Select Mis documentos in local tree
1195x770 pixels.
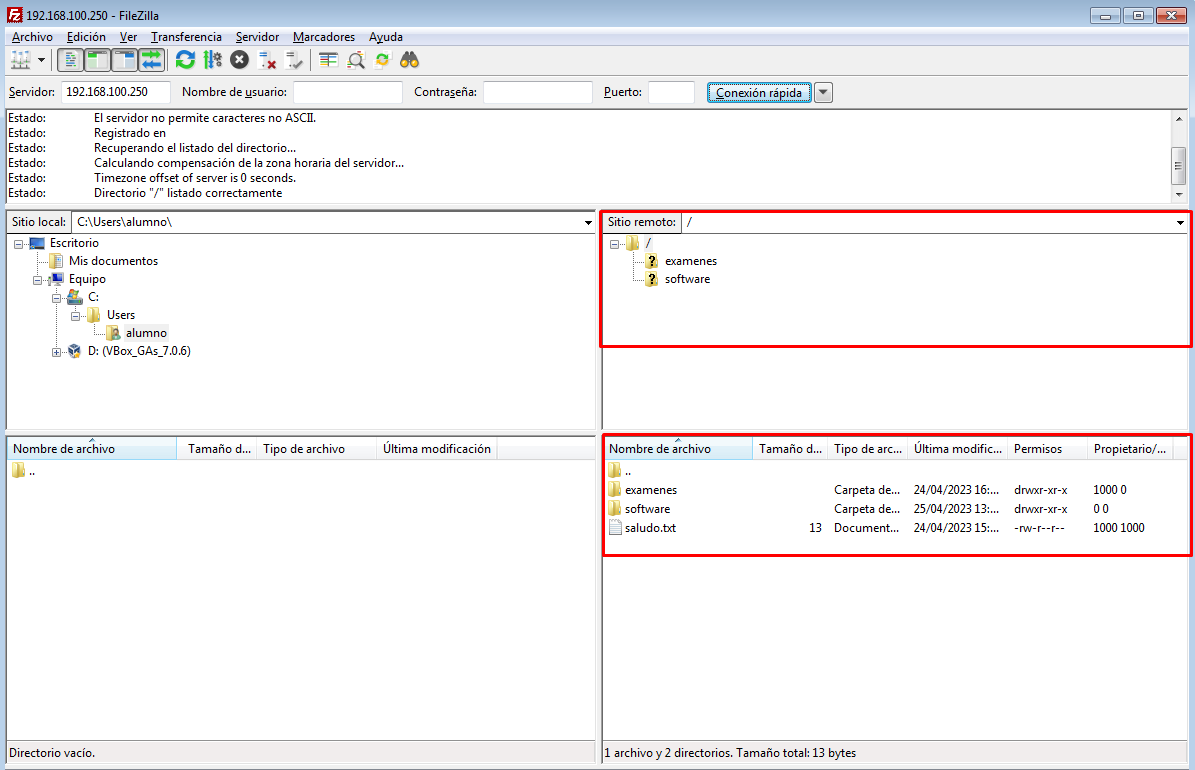tap(113, 261)
